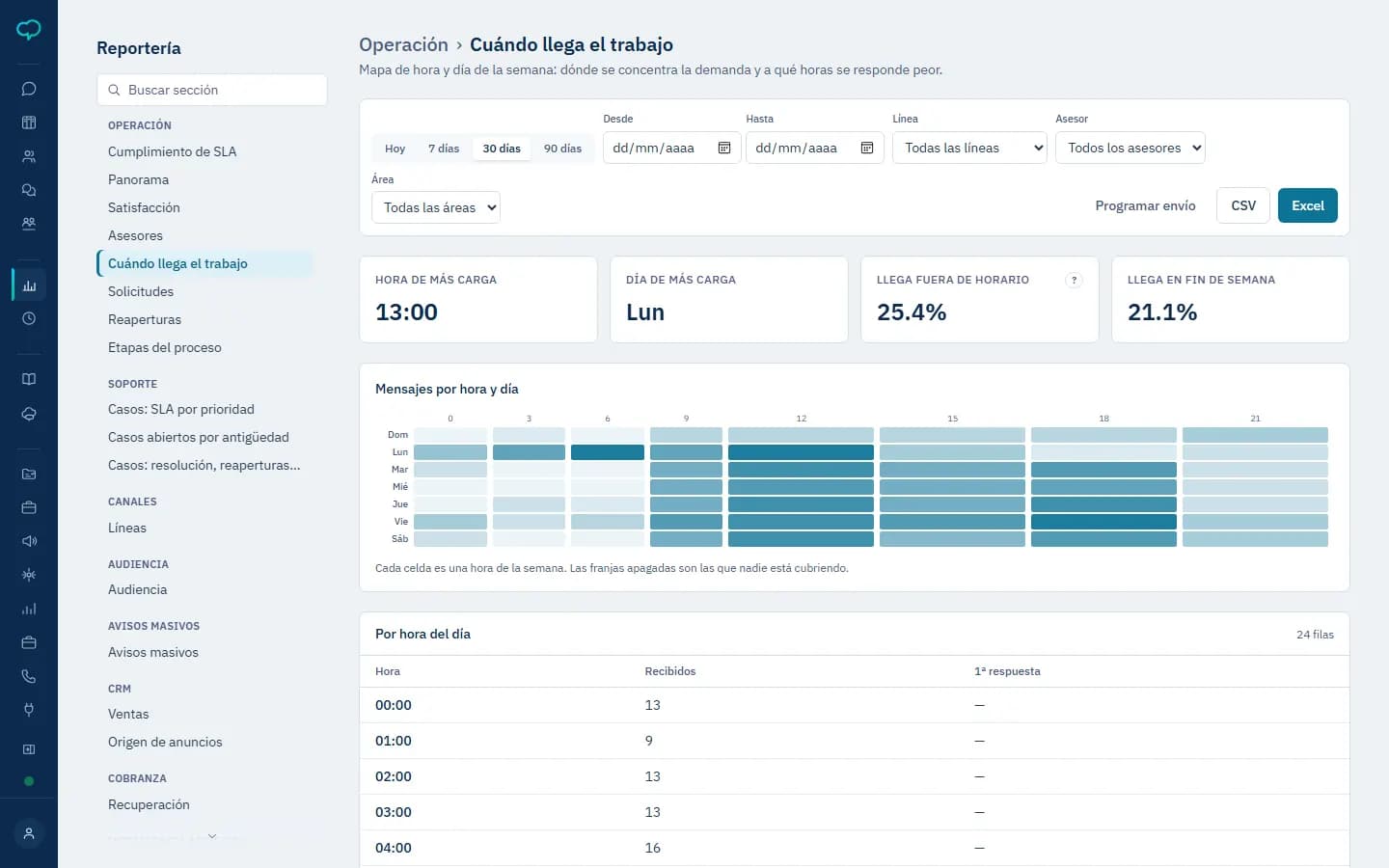The width and height of the screenshot is (1389, 868).
Task: Go to the Satisfacción section
Action: [144, 207]
